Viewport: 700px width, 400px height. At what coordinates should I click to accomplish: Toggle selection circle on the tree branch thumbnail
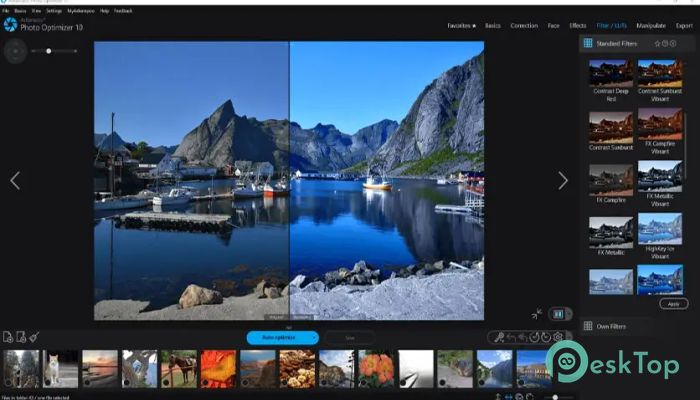coord(126,383)
